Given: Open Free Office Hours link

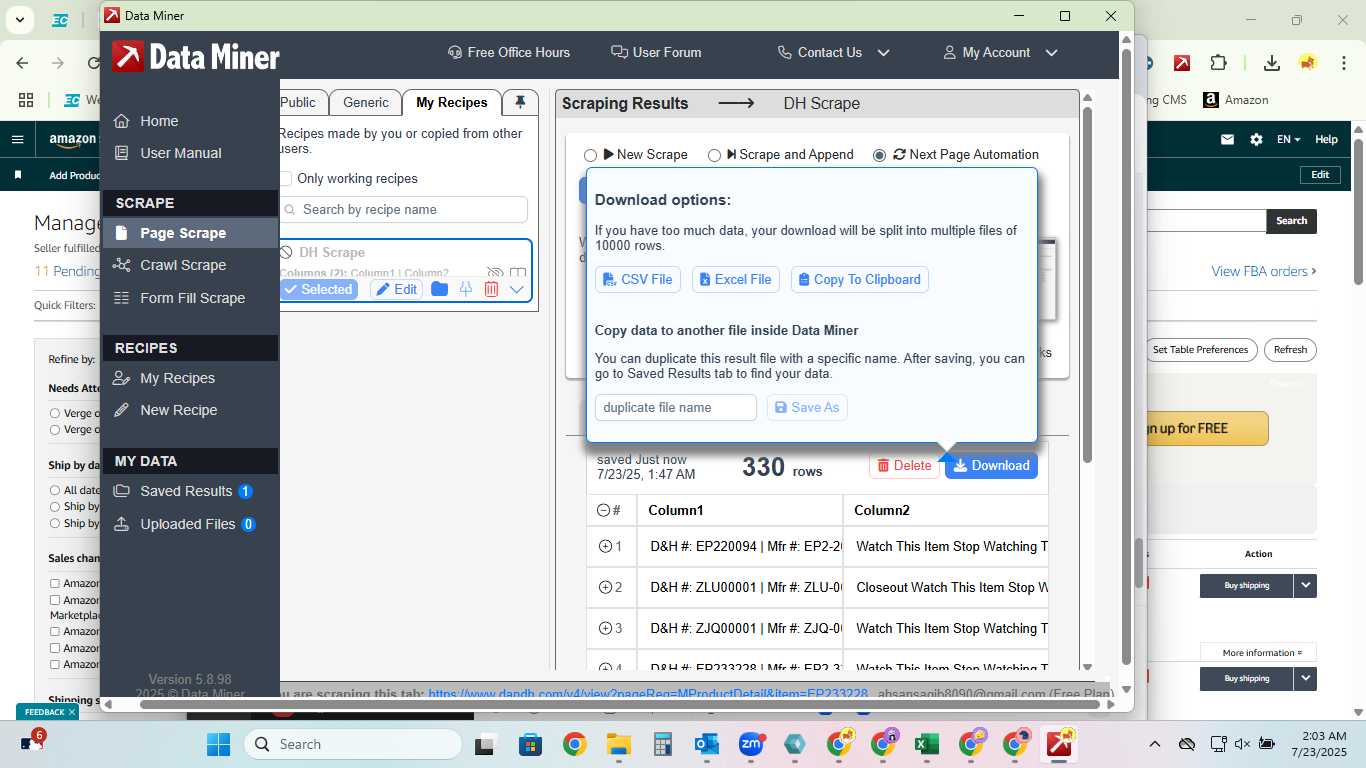Looking at the screenshot, I should pyautogui.click(x=509, y=52).
